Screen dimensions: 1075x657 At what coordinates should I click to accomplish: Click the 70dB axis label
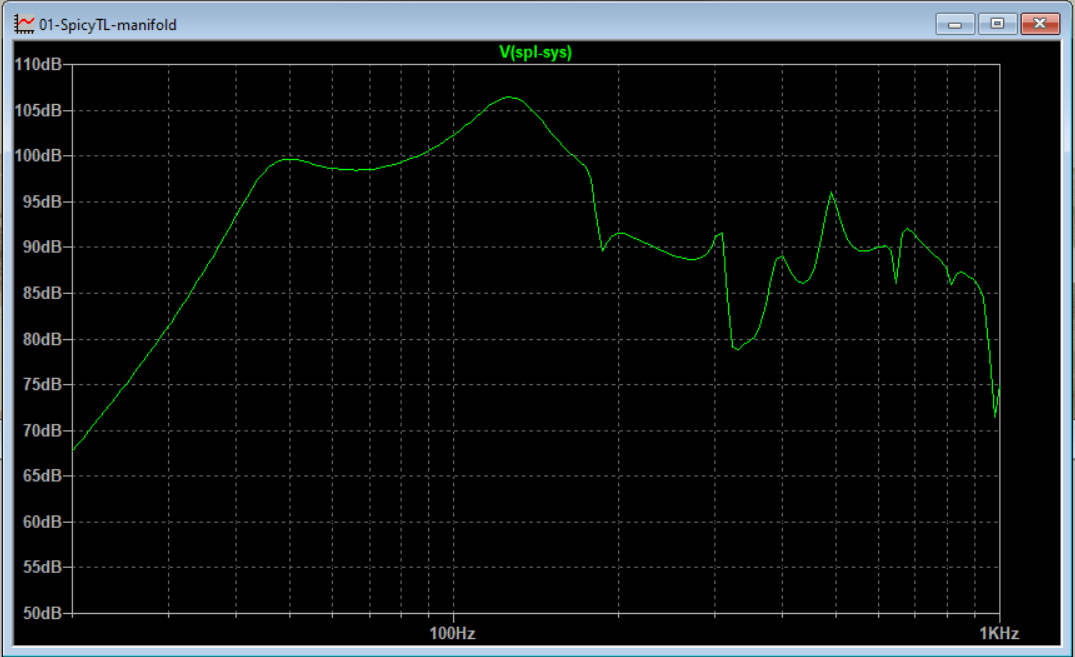click(x=43, y=430)
